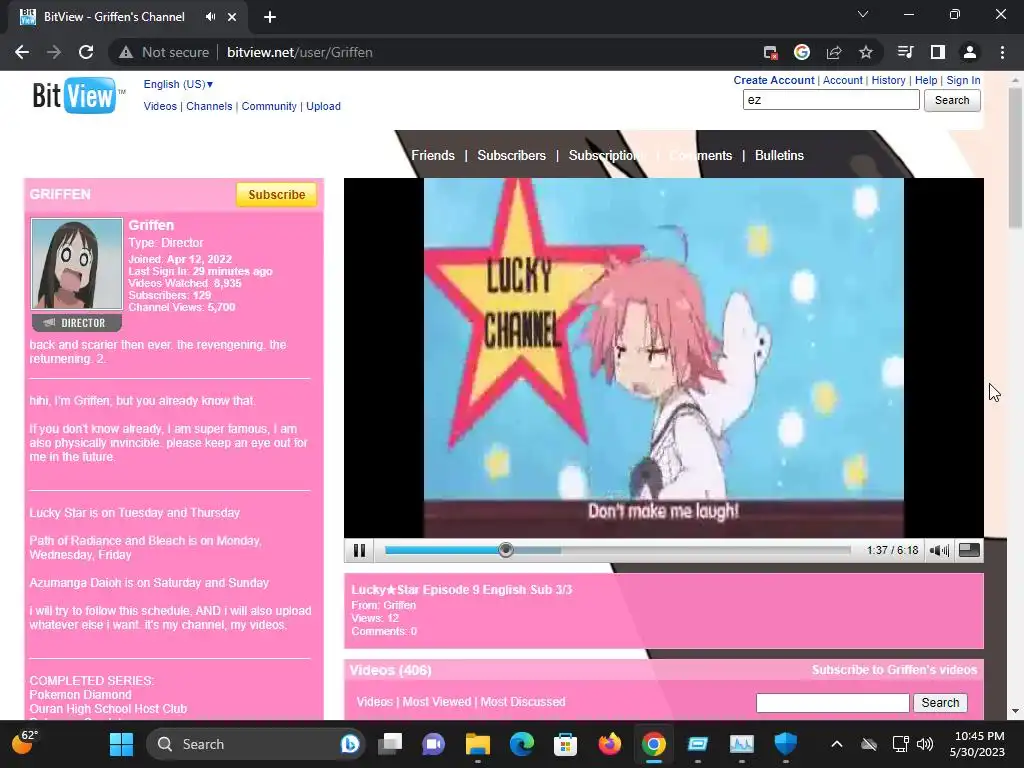Click the address bar URL bitview.net/user/Griffen
The height and width of the screenshot is (768, 1024).
(299, 52)
